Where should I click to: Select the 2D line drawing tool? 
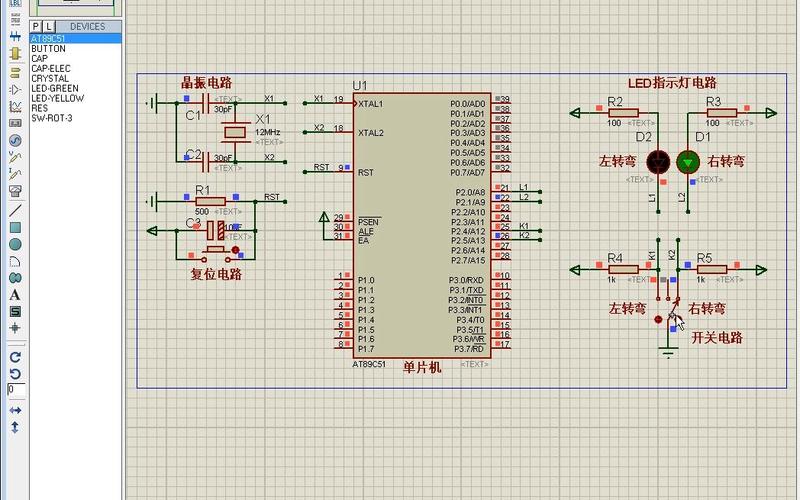[x=15, y=210]
